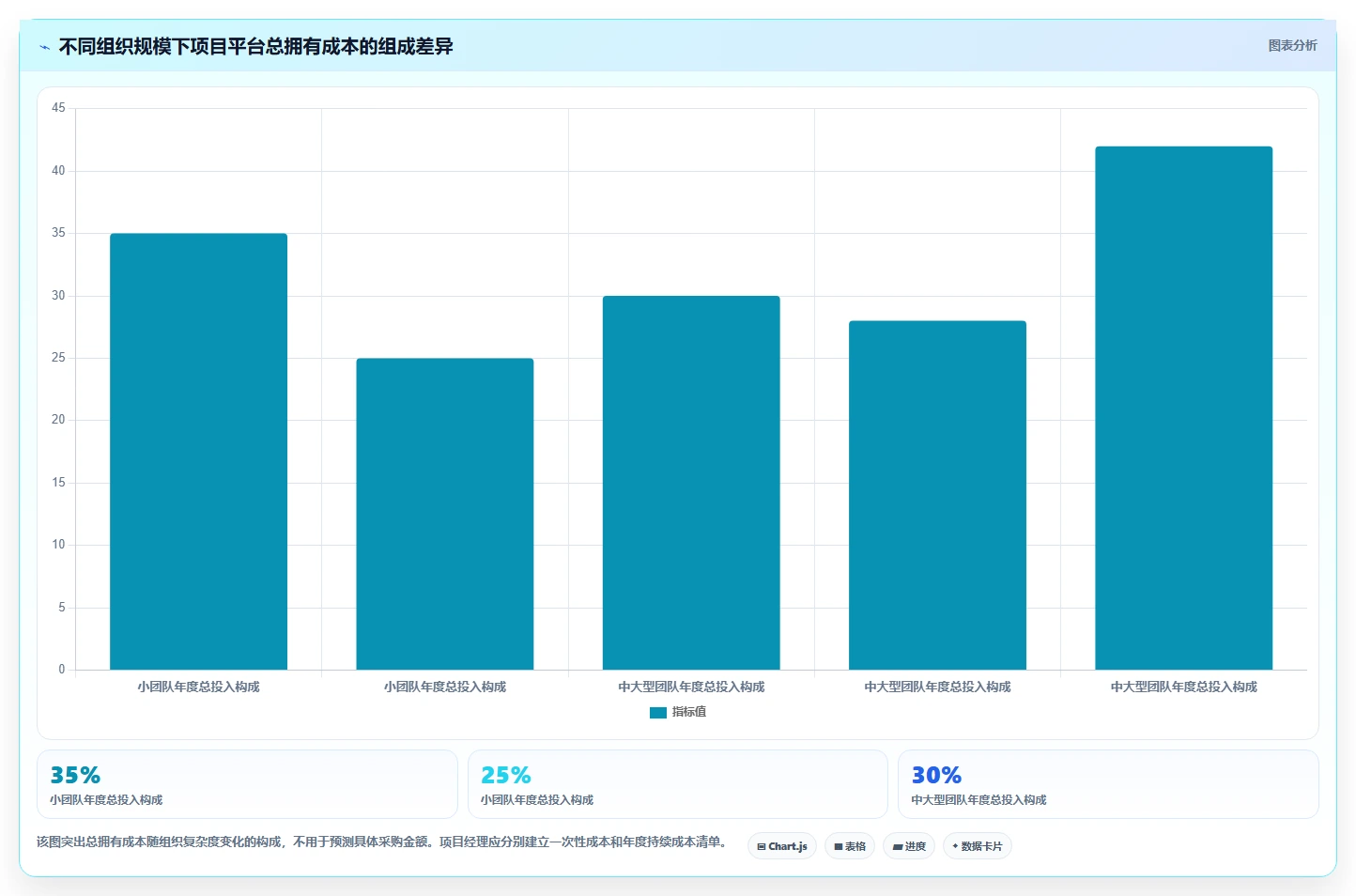1356x896 pixels.
Task: Click the 表格 tag label
Action: pos(855,846)
